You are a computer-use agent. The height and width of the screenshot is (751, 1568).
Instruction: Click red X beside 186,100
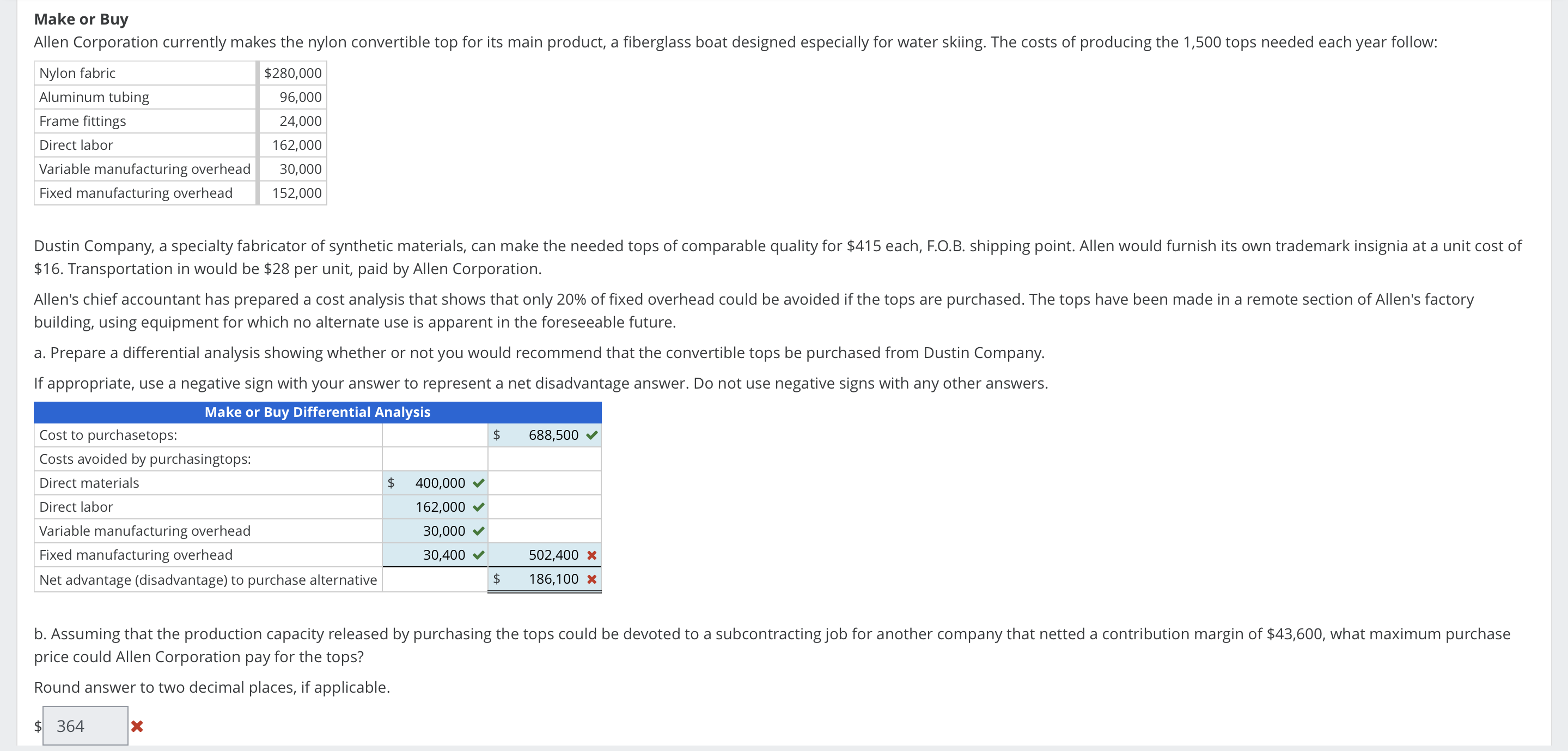[x=591, y=579]
